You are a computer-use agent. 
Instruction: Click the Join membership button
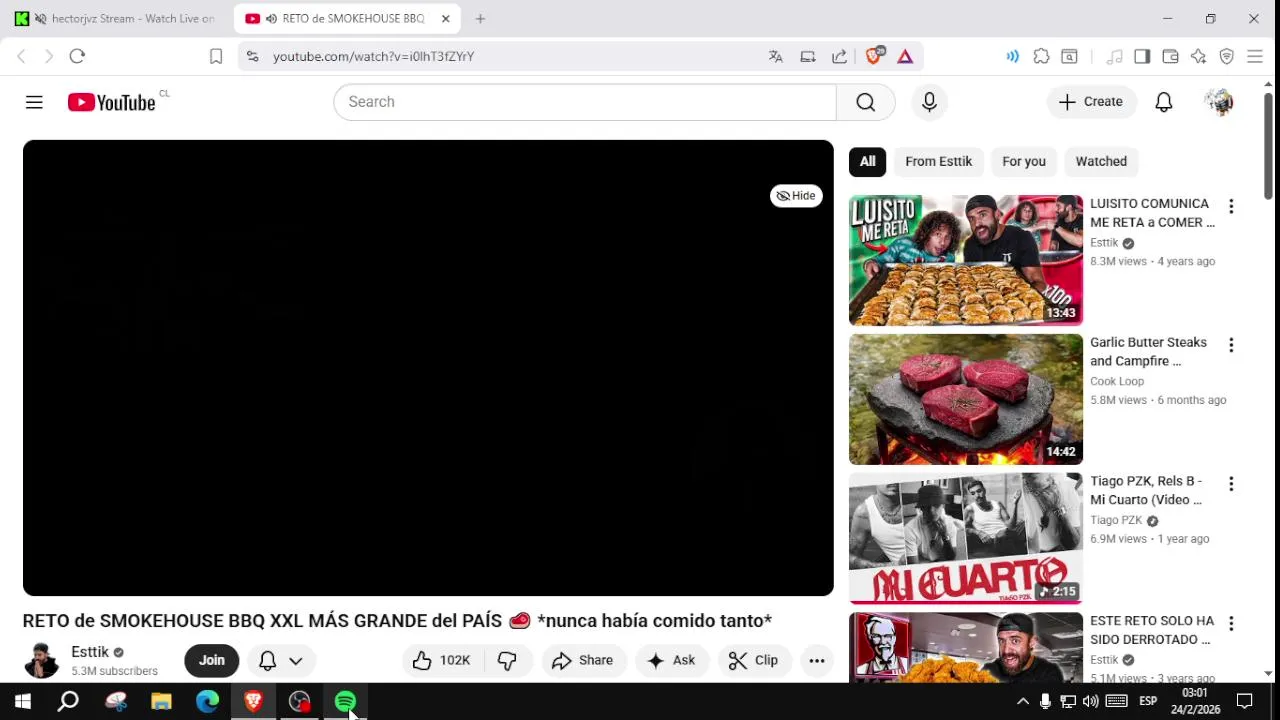coord(211,660)
